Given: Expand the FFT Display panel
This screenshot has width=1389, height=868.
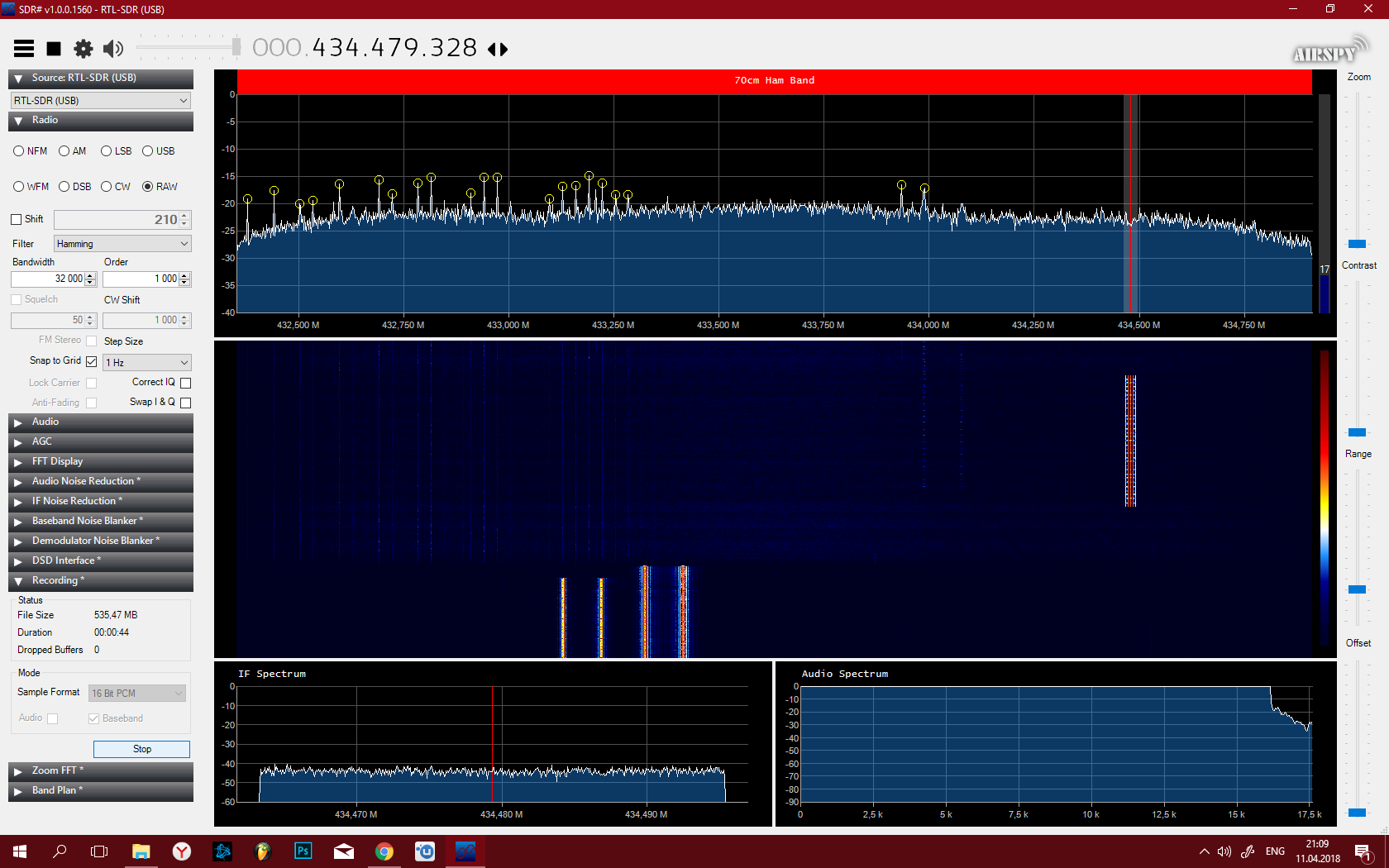Looking at the screenshot, I should click(101, 461).
